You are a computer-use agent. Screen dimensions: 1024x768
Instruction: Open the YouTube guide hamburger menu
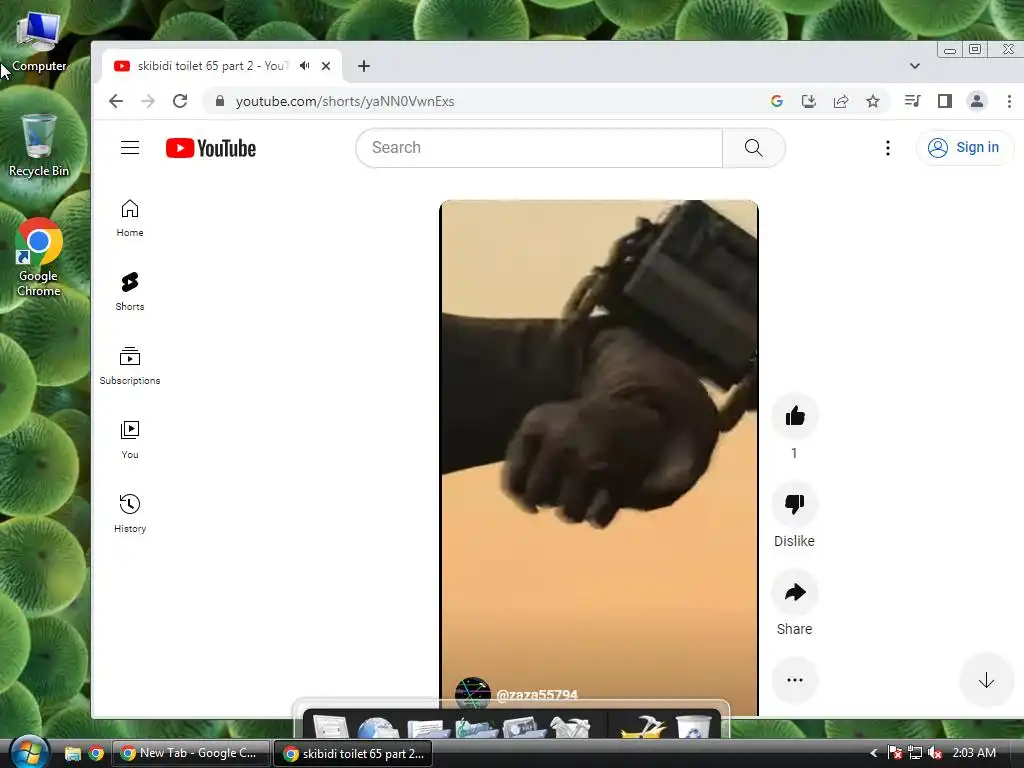point(130,148)
